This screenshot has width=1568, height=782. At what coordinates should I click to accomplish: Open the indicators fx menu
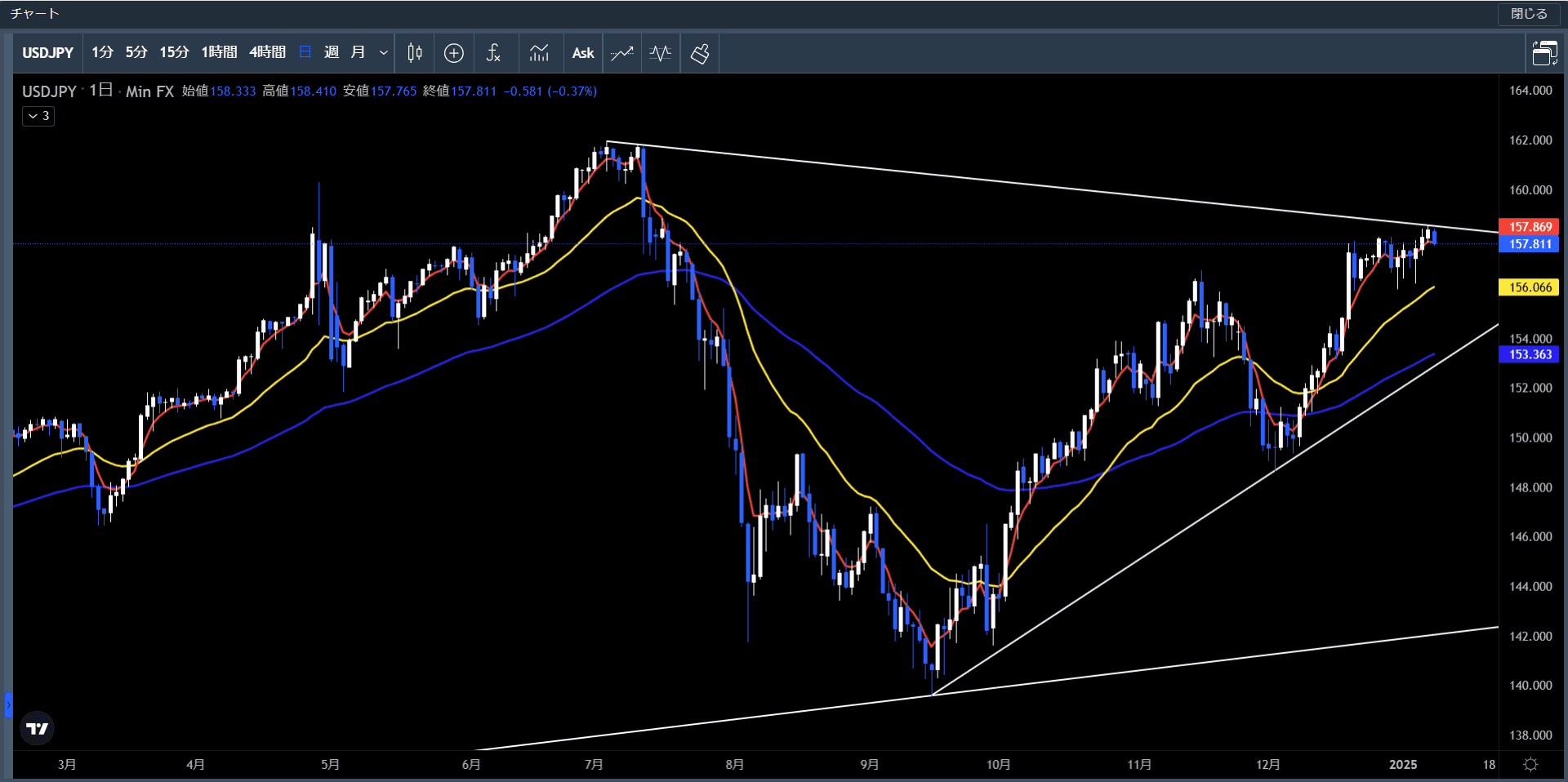[493, 53]
